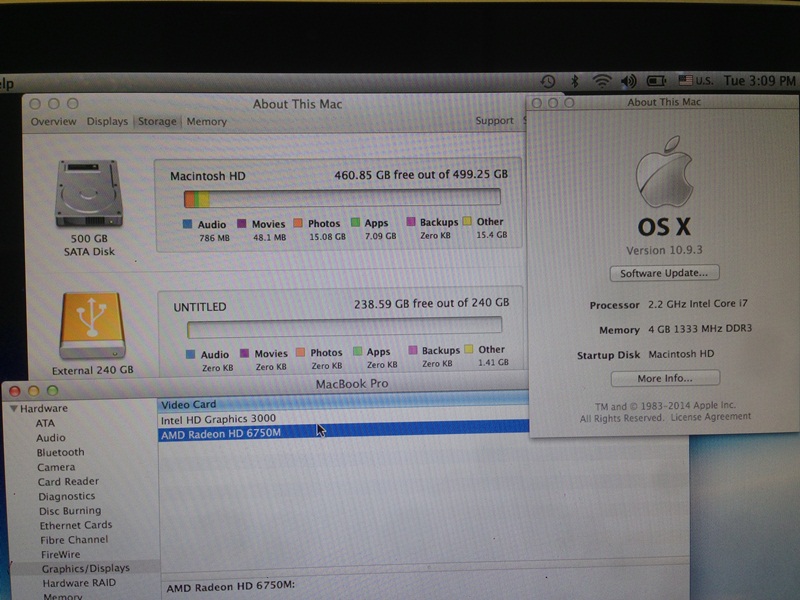This screenshot has width=800, height=600.
Task: Select Card Reader in the Hardware list
Action: pos(68,481)
